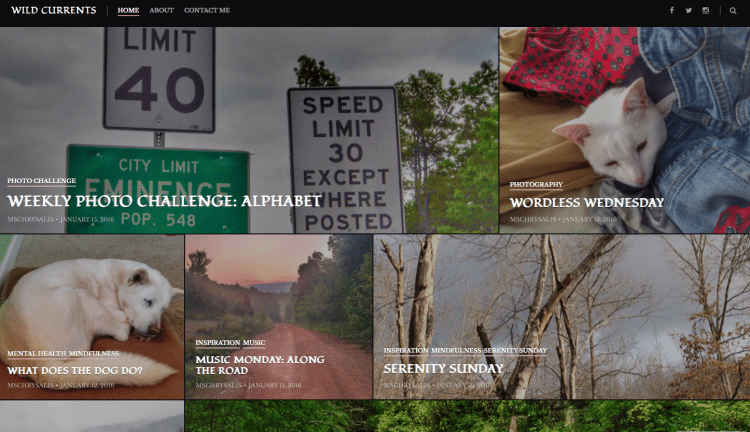Open the Wordless Wednesday post title
Image resolution: width=750 pixels, height=432 pixels.
(x=587, y=202)
